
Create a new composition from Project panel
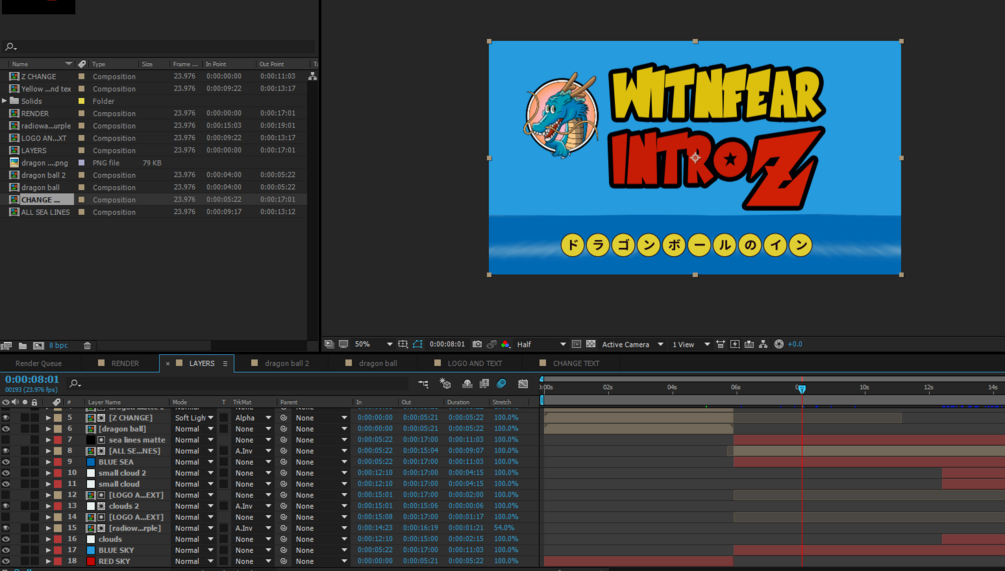tap(38, 345)
